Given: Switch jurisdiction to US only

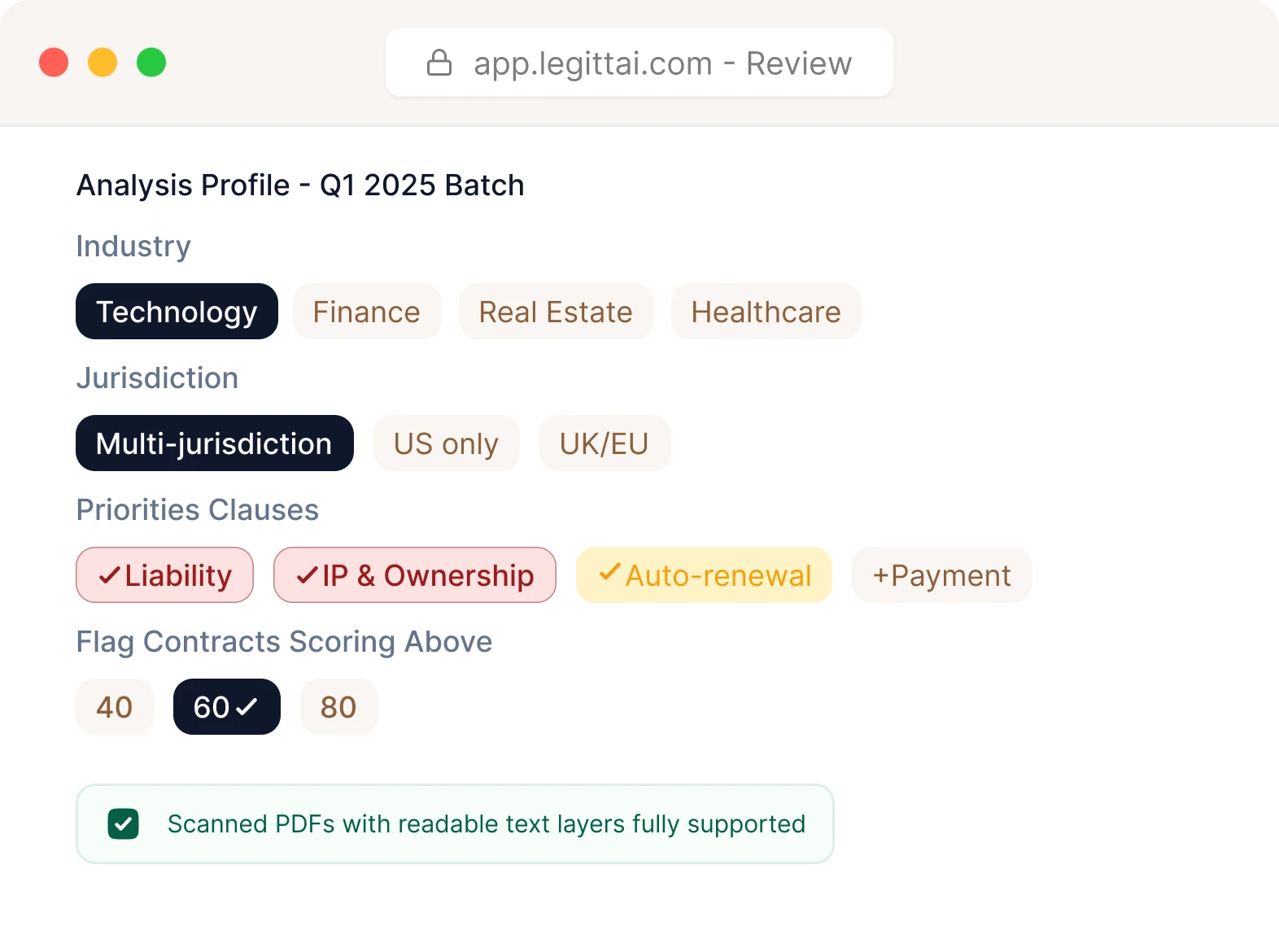Looking at the screenshot, I should pos(446,443).
